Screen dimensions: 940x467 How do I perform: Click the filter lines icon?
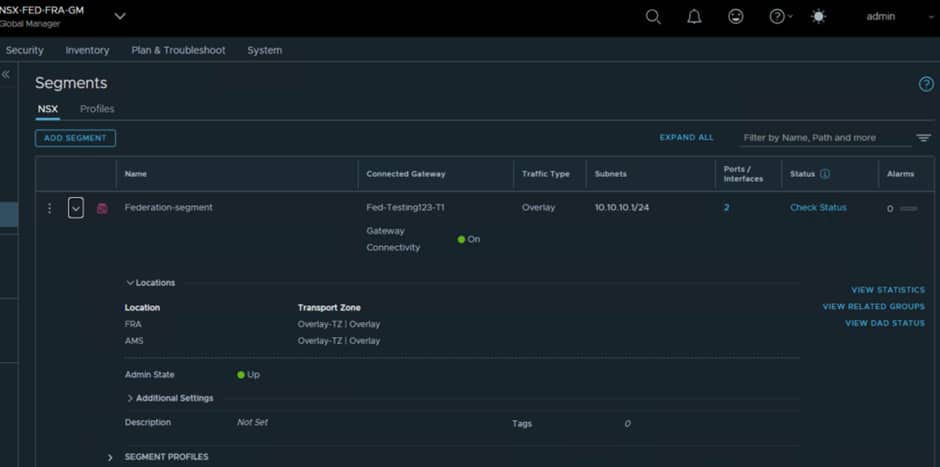[x=923, y=138]
